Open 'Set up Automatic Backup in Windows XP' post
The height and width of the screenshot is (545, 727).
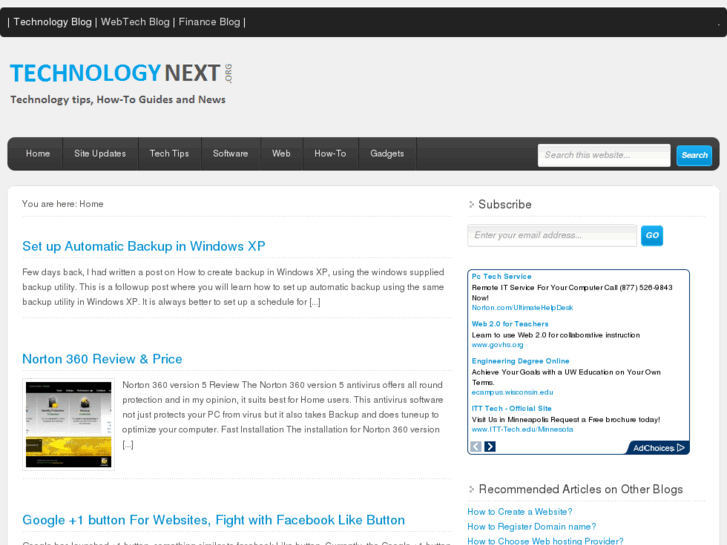tap(144, 246)
